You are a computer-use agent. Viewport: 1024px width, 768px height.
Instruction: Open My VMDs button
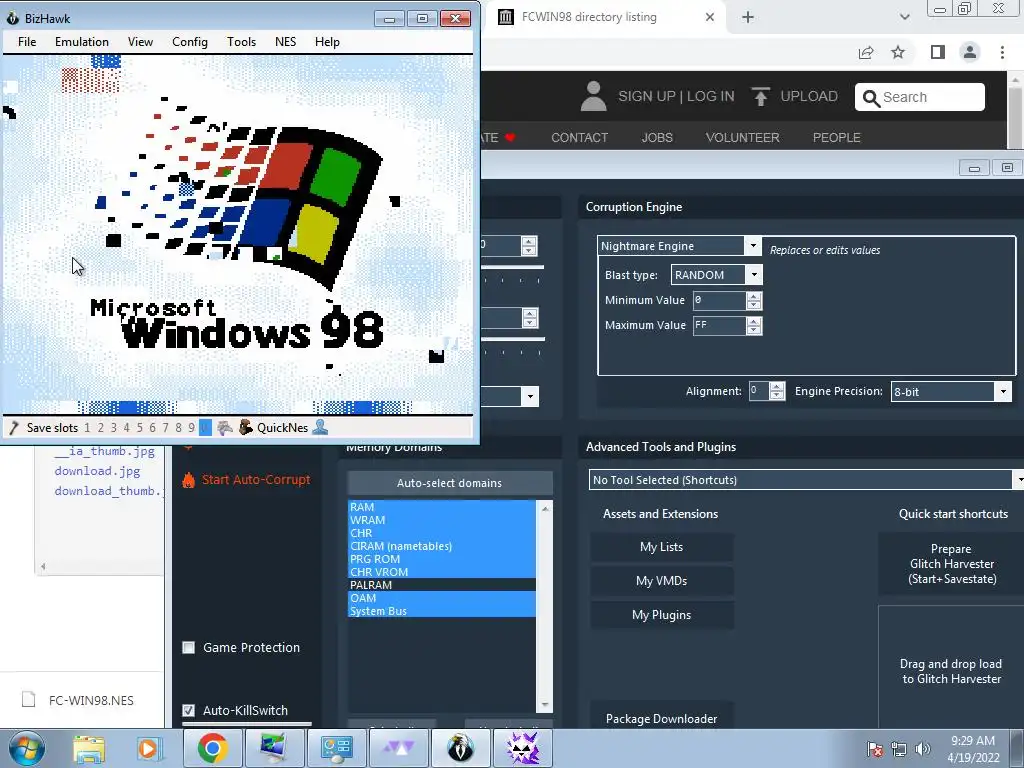click(x=662, y=581)
